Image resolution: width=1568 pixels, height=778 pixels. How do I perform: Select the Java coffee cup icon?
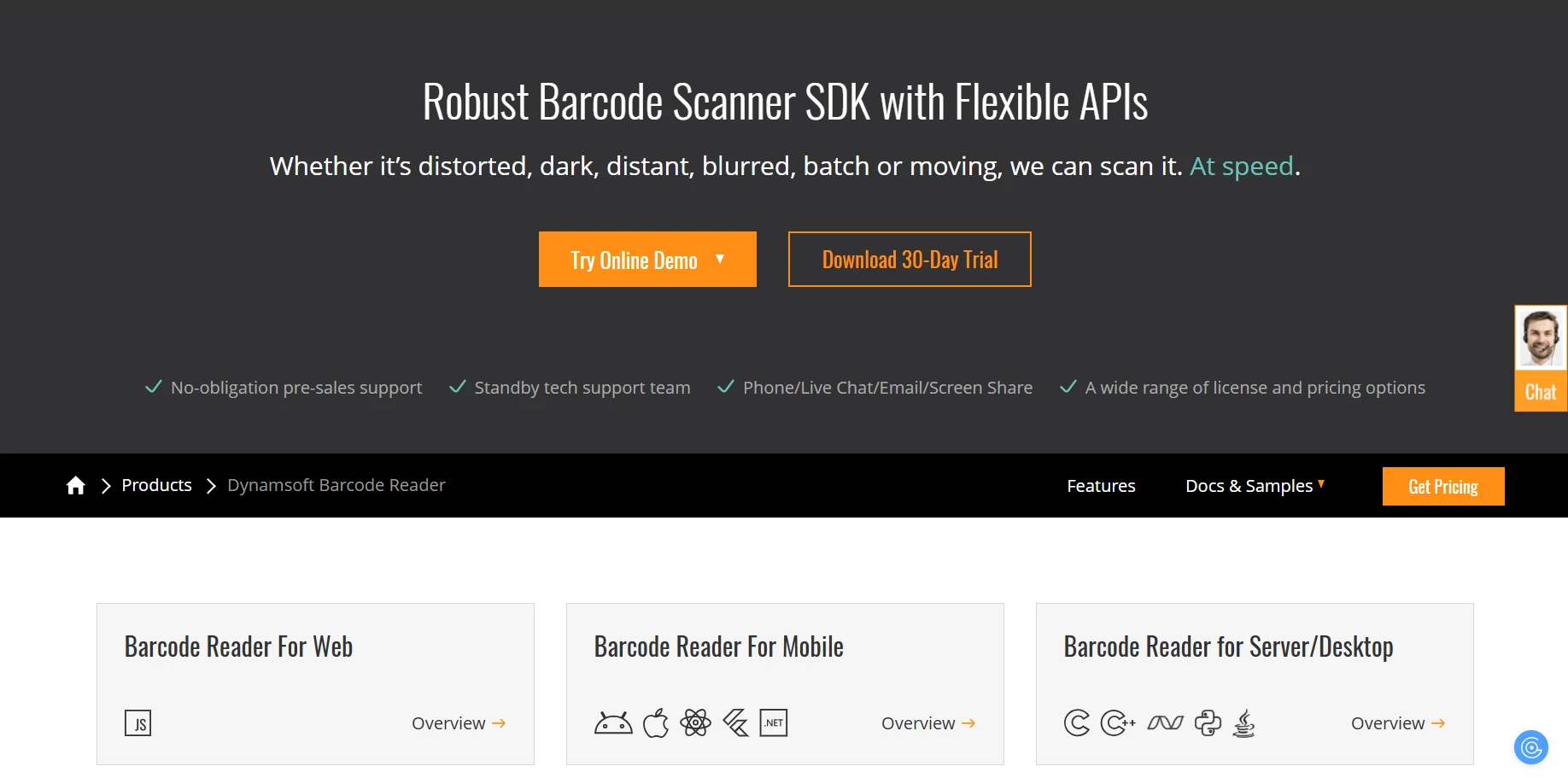1244,723
